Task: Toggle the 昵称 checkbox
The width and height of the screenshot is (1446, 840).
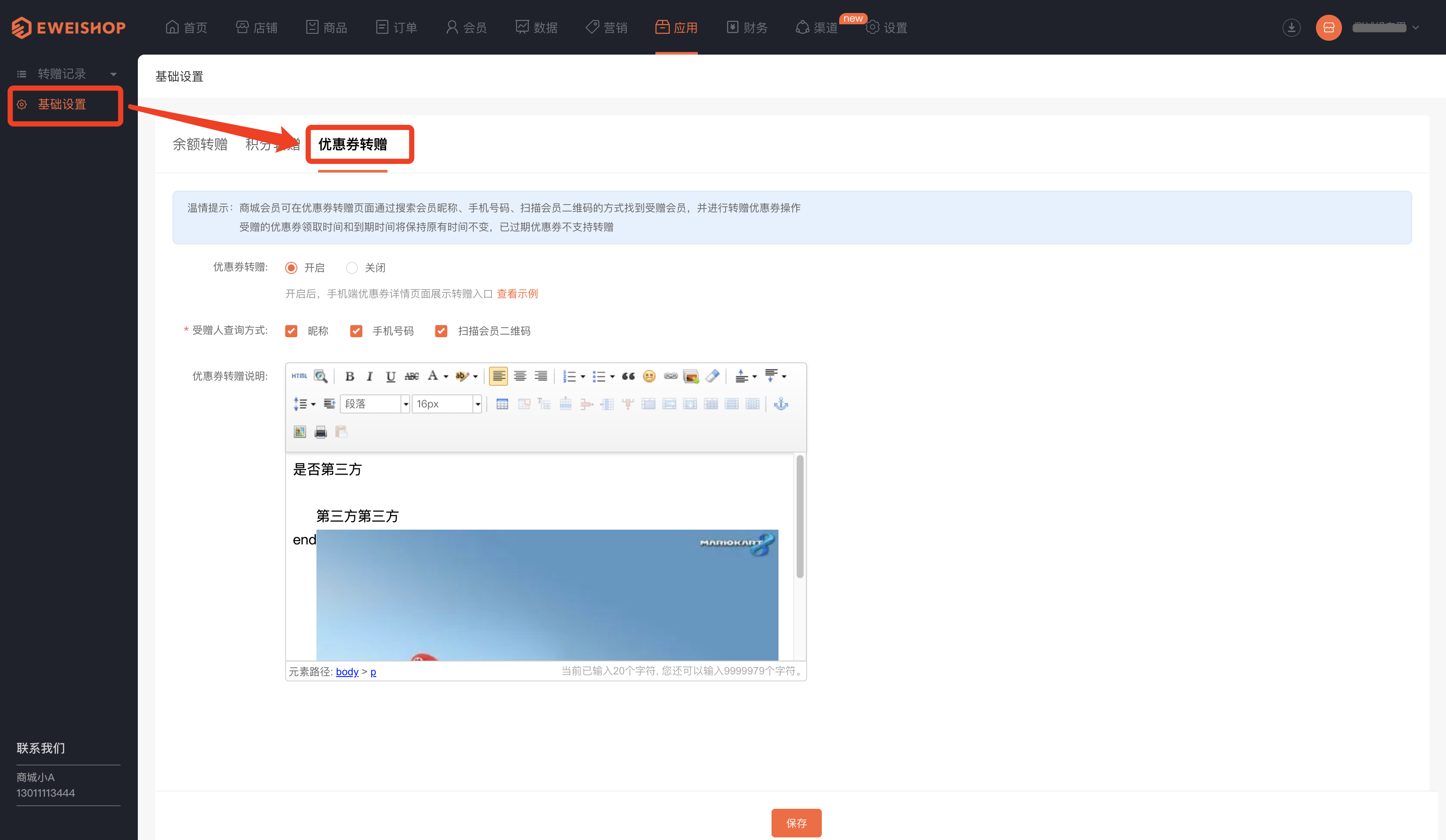Action: [291, 331]
